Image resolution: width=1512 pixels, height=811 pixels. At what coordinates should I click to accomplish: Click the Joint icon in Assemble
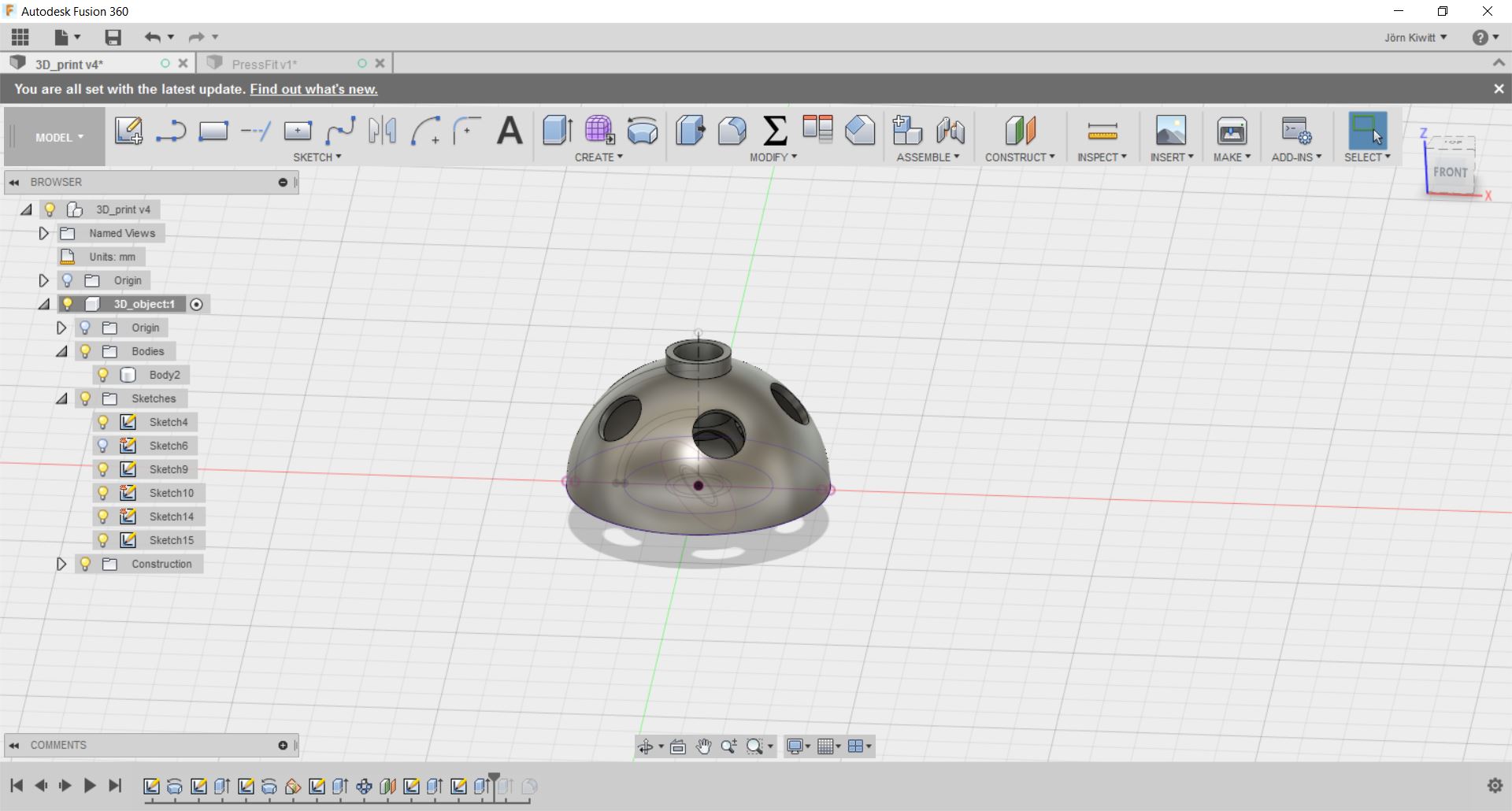pos(951,130)
